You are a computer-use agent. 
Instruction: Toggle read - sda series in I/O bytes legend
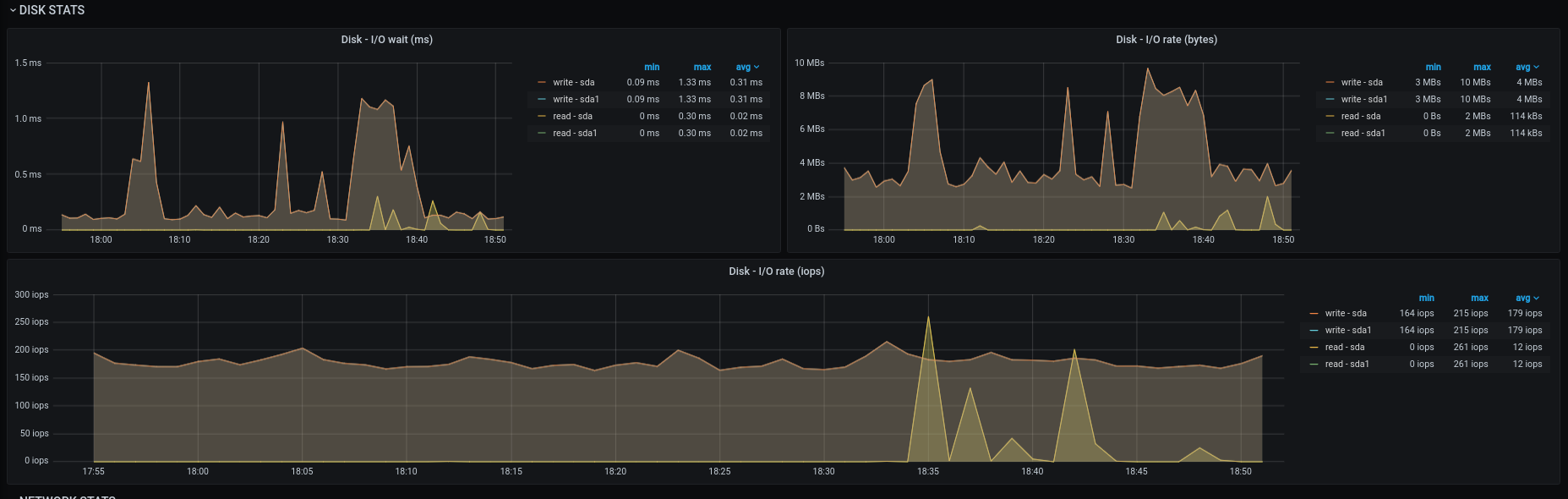[x=1361, y=116]
